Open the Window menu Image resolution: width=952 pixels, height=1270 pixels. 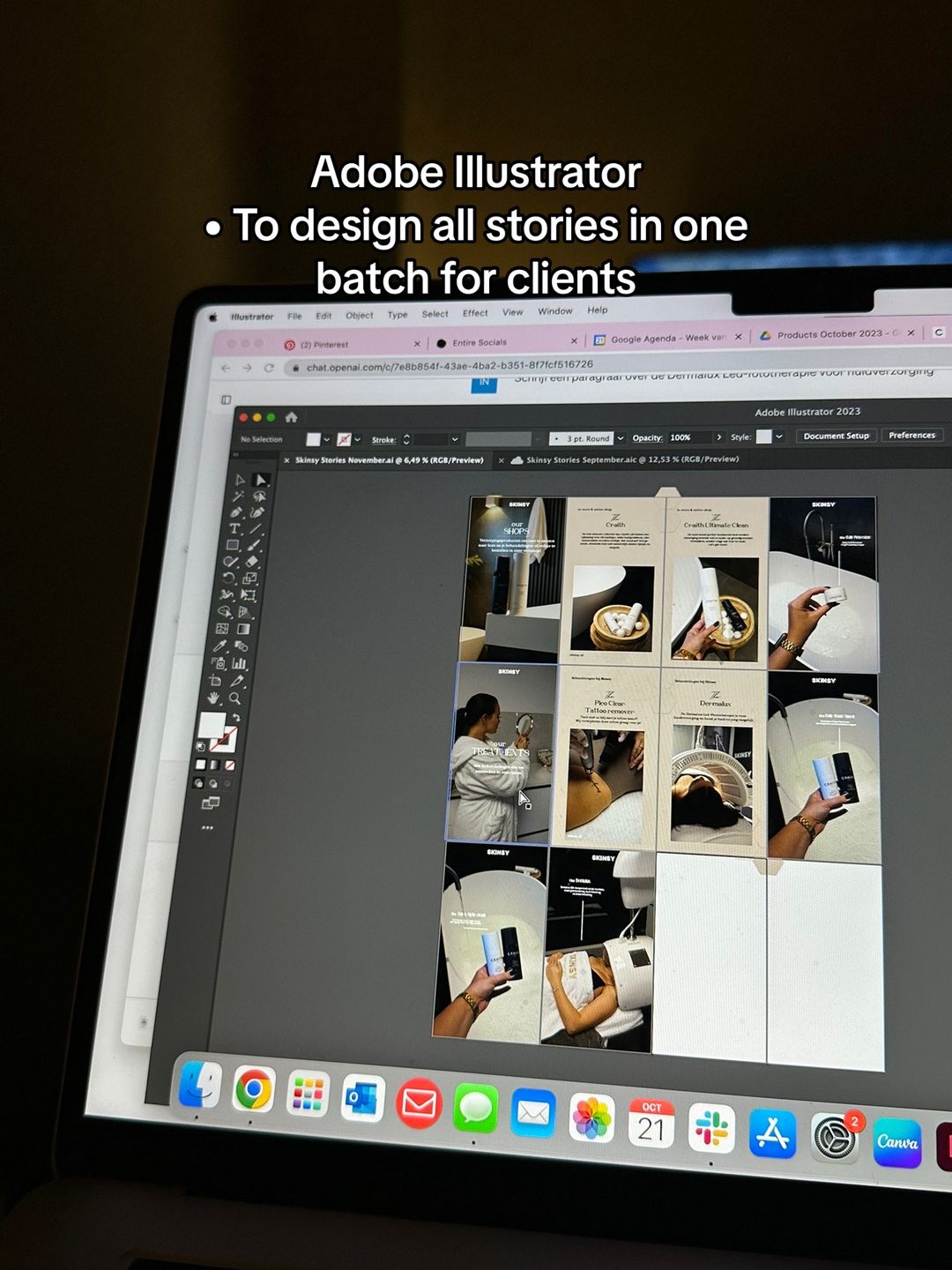coord(554,311)
